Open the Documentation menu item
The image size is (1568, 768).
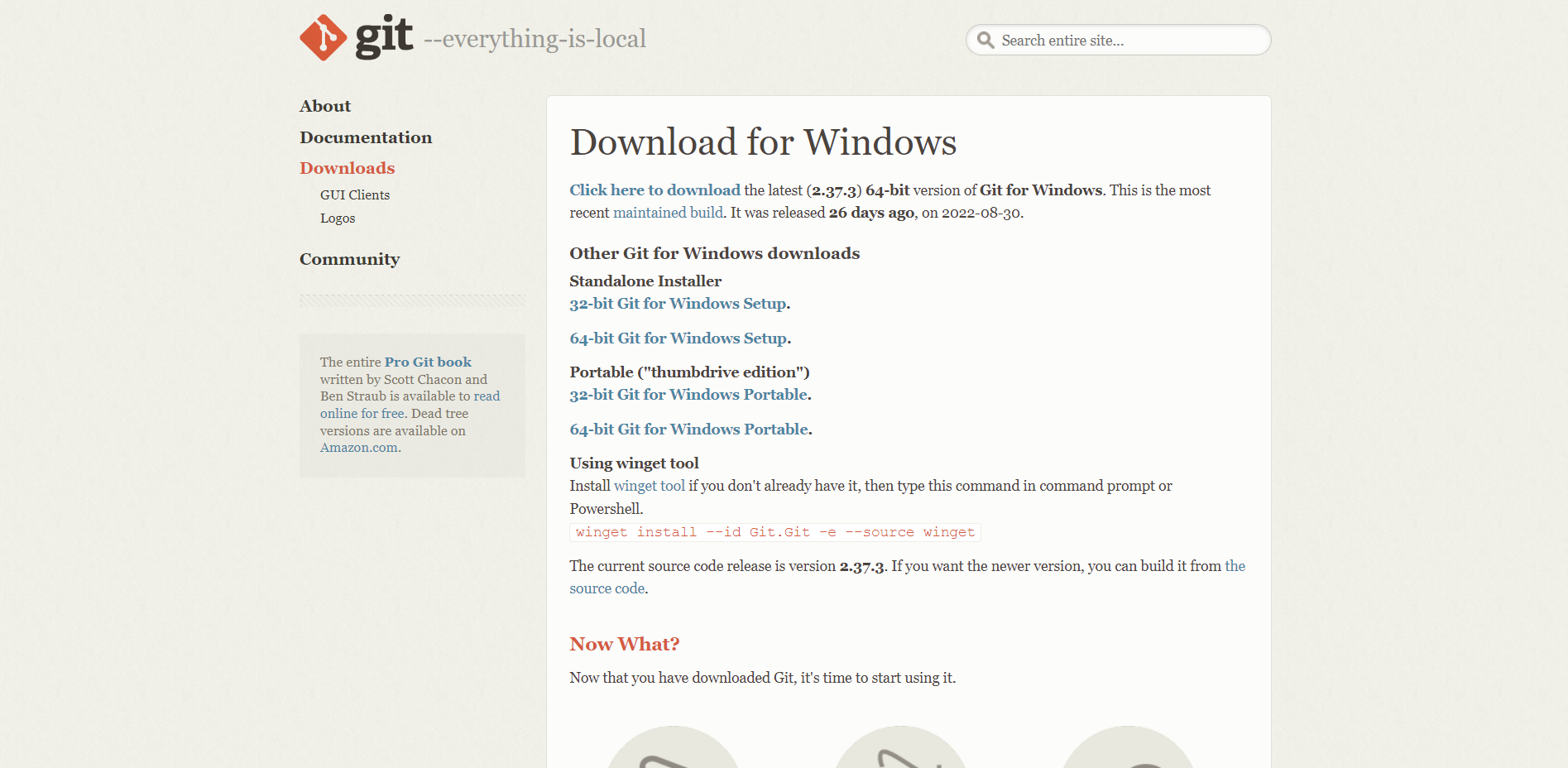(x=366, y=137)
